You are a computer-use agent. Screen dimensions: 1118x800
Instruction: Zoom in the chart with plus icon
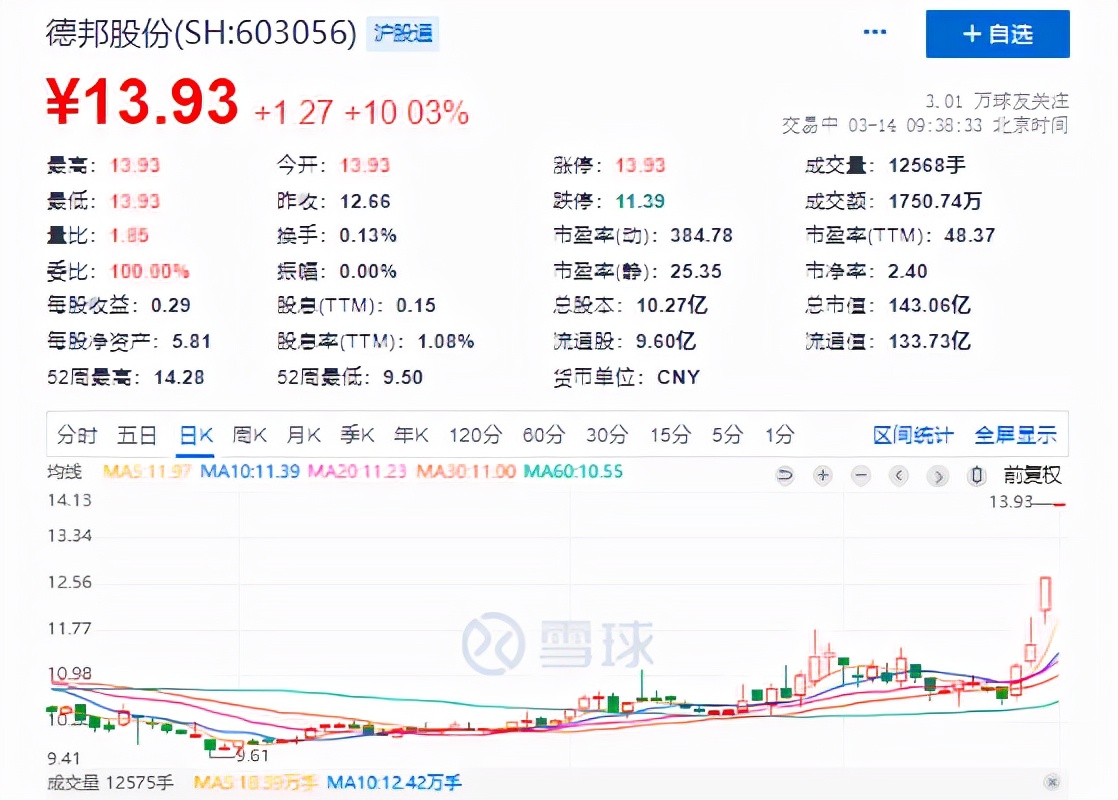click(x=823, y=475)
